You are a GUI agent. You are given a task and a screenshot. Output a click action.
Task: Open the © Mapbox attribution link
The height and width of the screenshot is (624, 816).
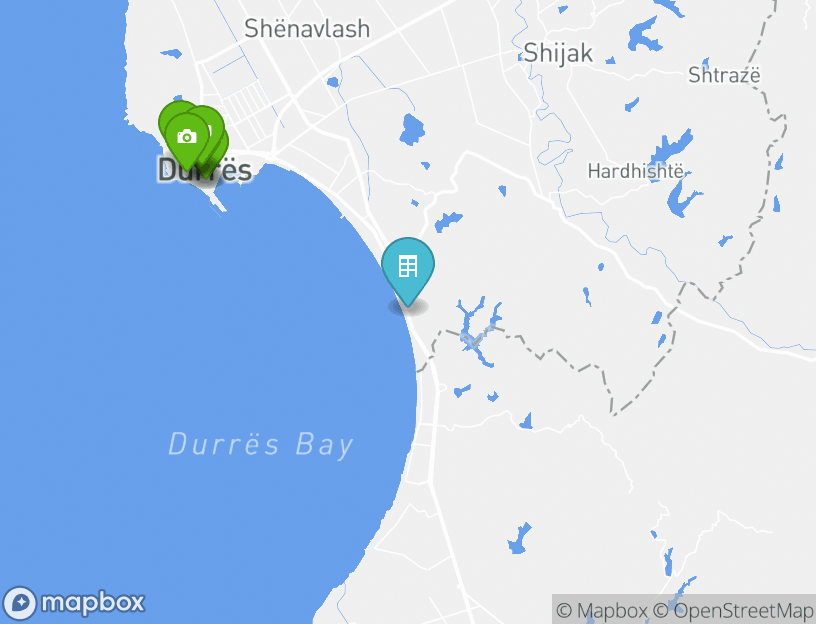(x=602, y=610)
